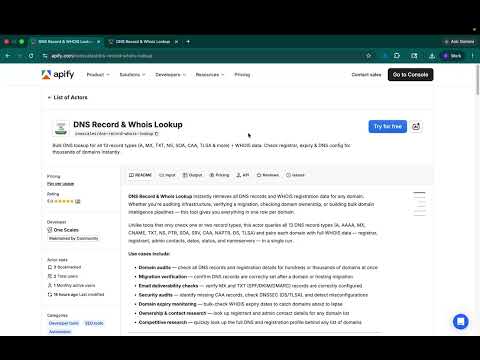Image resolution: width=480 pixels, height=360 pixels.
Task: Switch to the README tab
Action: point(140,175)
